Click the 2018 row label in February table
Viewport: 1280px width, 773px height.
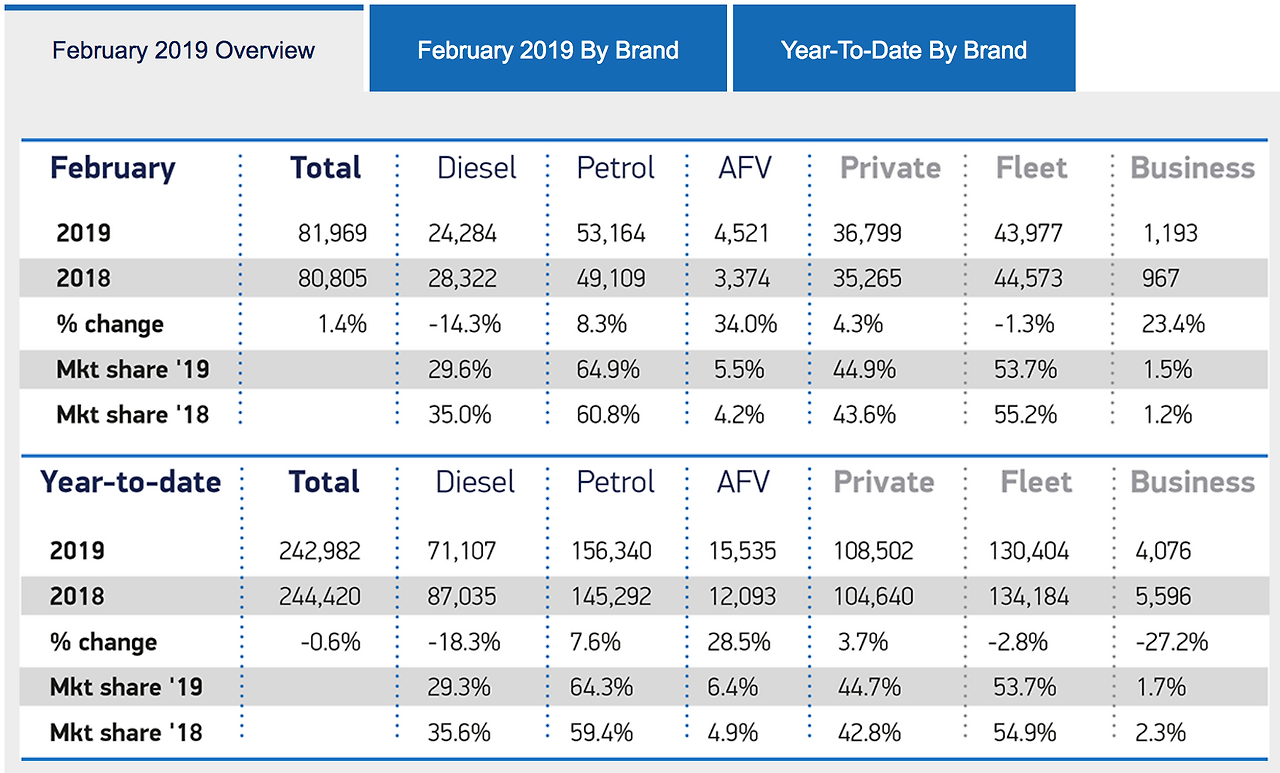83,278
